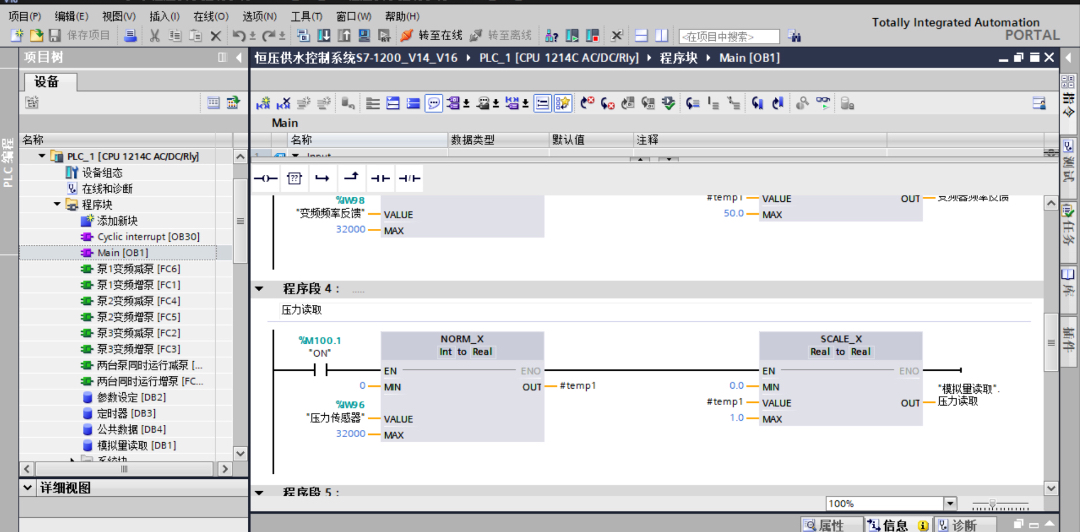This screenshot has width=1080, height=532.
Task: Toggle free comments speech bubble icon
Action: click(x=434, y=103)
